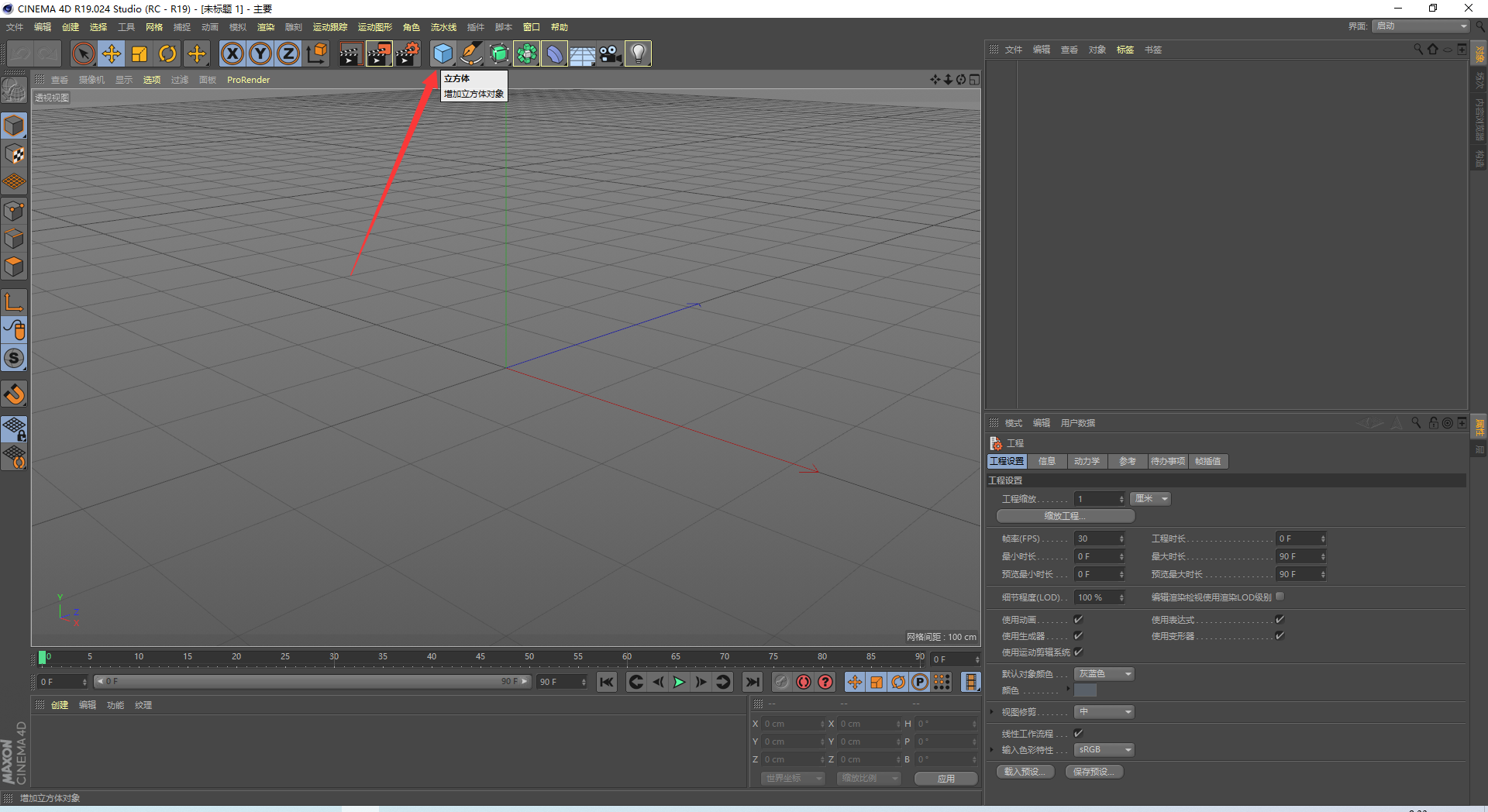This screenshot has height=812, width=1488.
Task: Click the timeline ruler at frame 45
Action: pyautogui.click(x=480, y=657)
